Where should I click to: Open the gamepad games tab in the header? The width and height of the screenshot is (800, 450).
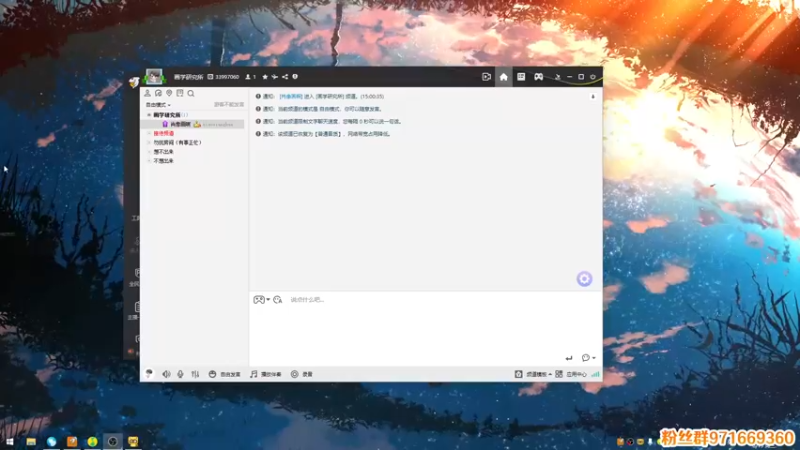(x=539, y=77)
